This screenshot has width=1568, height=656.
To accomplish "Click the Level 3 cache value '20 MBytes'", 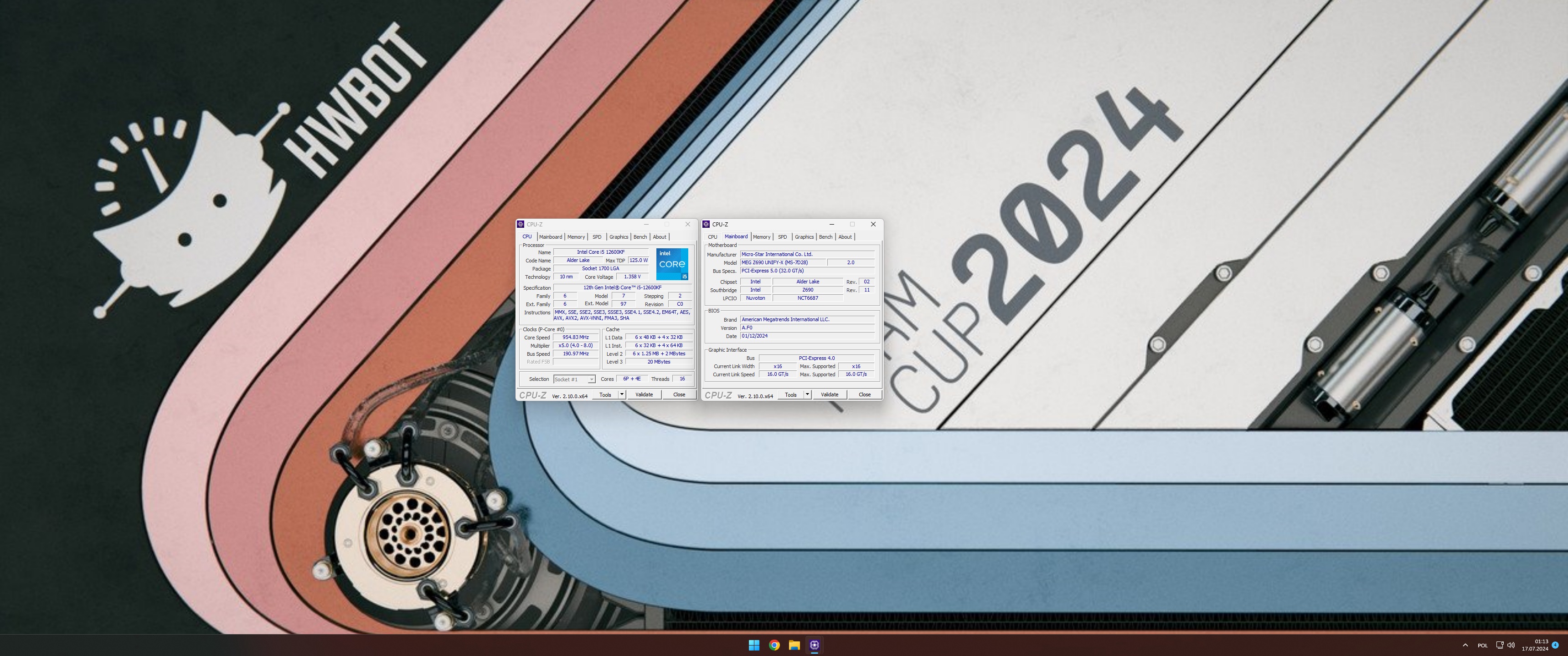I will [659, 362].
